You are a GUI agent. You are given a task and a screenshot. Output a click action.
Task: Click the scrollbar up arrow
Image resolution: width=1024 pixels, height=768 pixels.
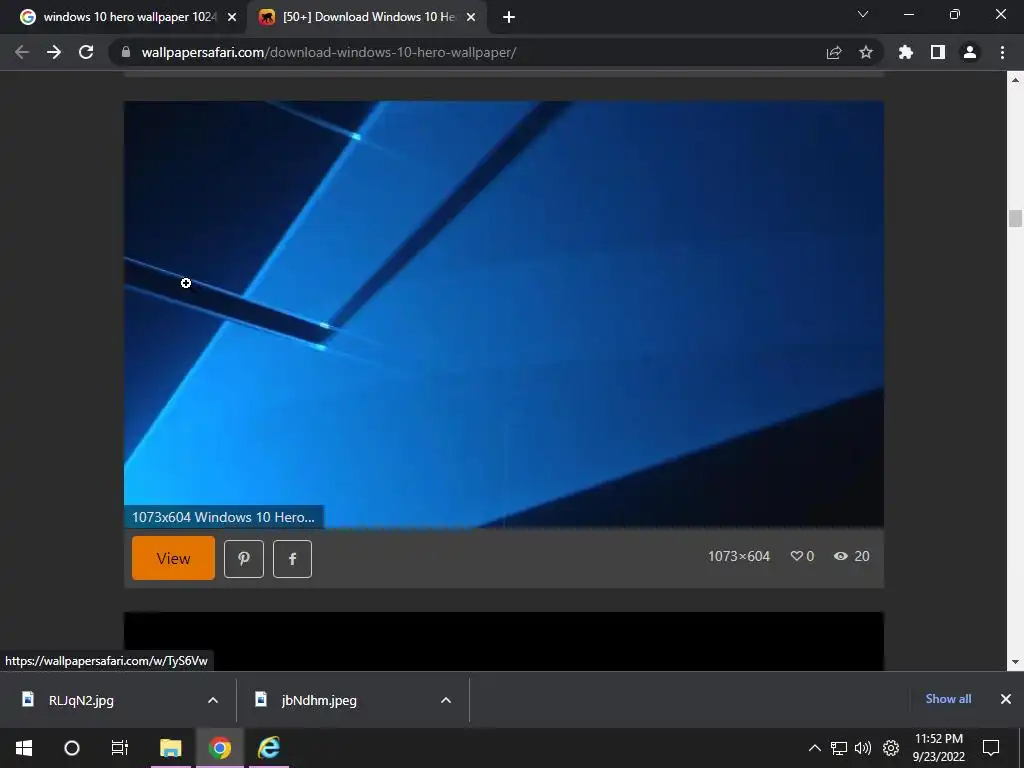pos(1015,80)
